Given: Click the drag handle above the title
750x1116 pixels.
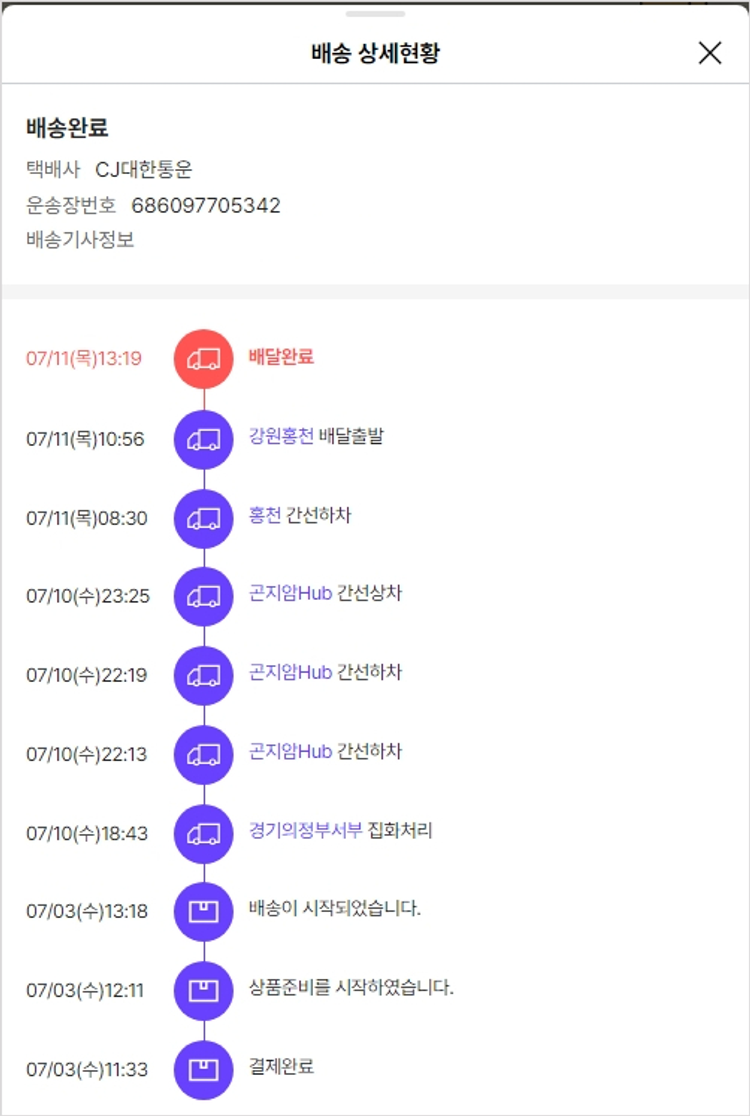Looking at the screenshot, I should [x=375, y=14].
